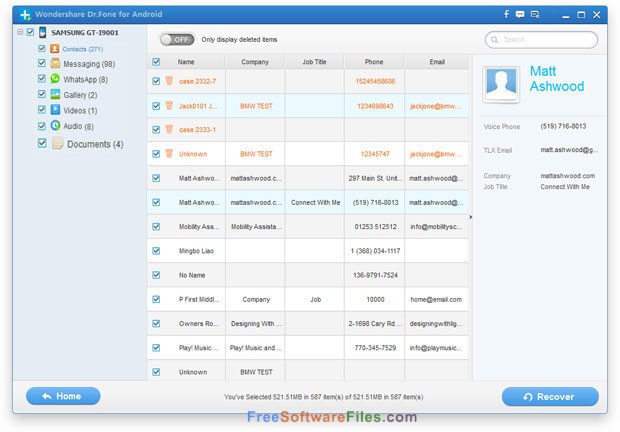This screenshot has width=620, height=432.
Task: Select the Mobility Ass... contact row
Action: tap(308, 226)
